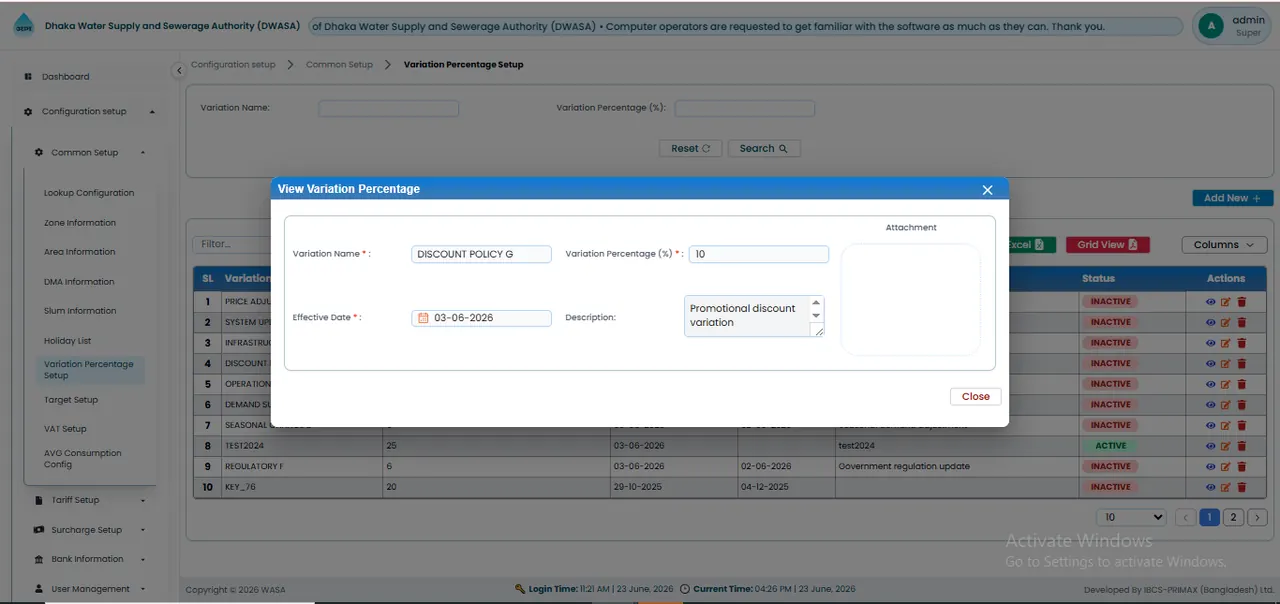
Task: Click the Add New button
Action: point(1232,198)
